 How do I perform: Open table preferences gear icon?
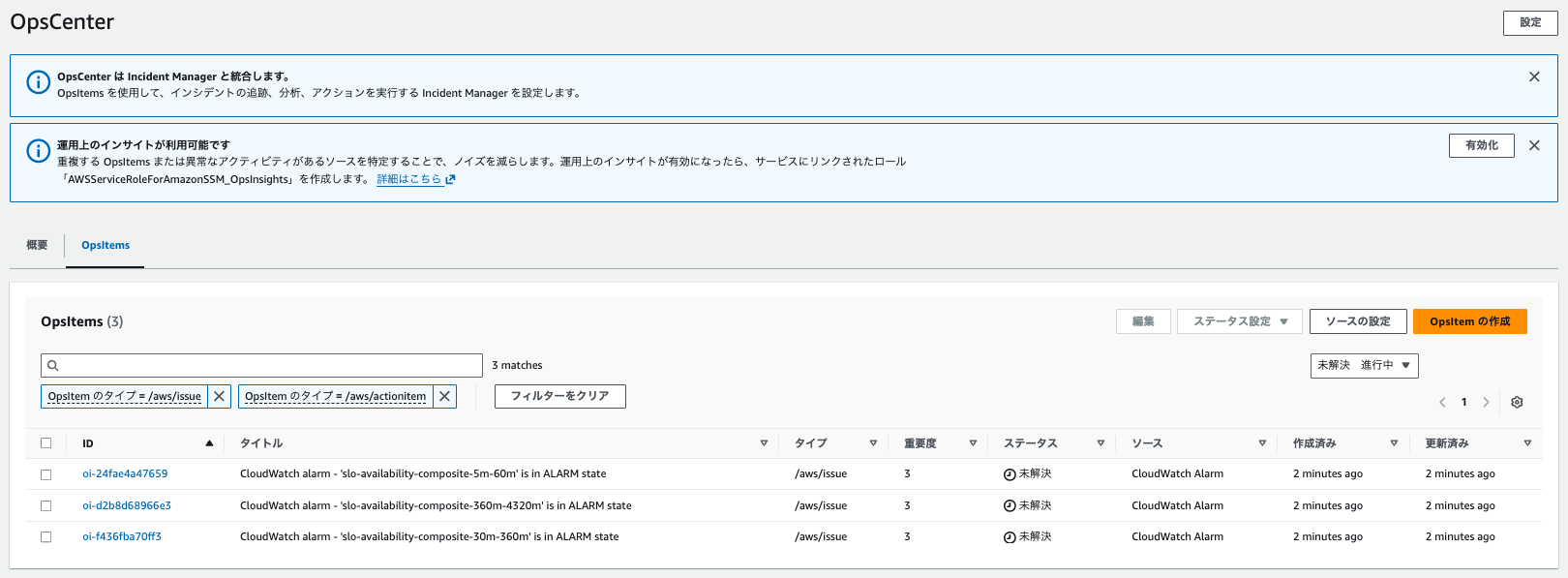(x=1517, y=402)
